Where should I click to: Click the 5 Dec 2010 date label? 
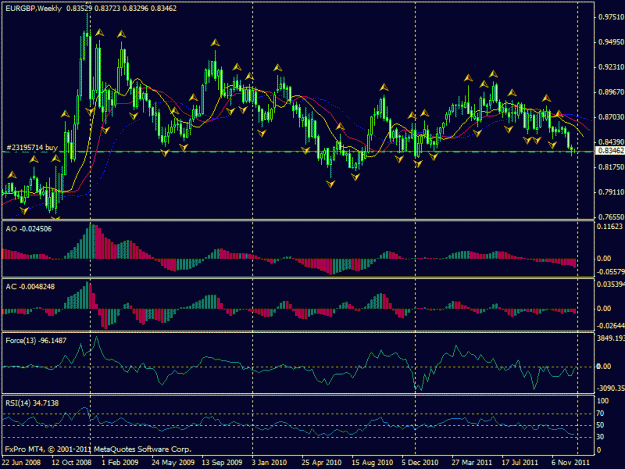pos(420,463)
